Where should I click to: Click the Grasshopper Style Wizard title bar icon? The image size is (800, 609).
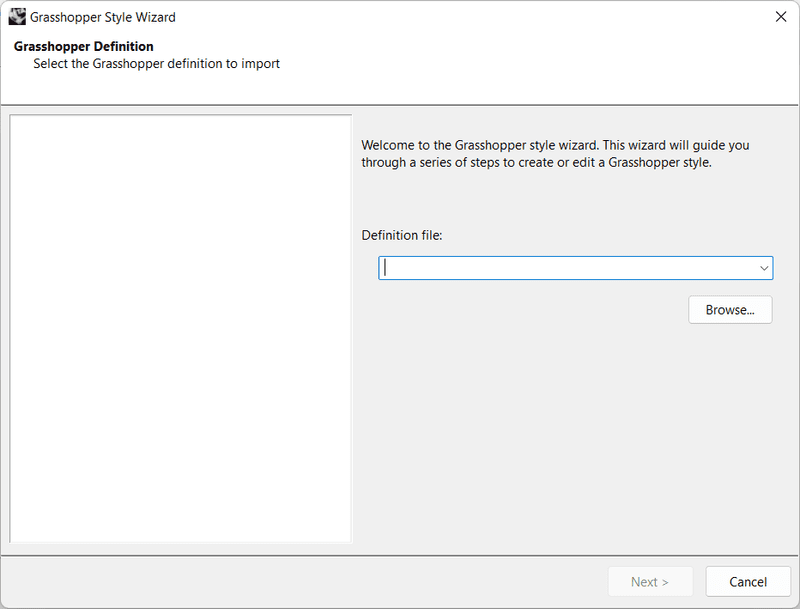click(x=17, y=17)
